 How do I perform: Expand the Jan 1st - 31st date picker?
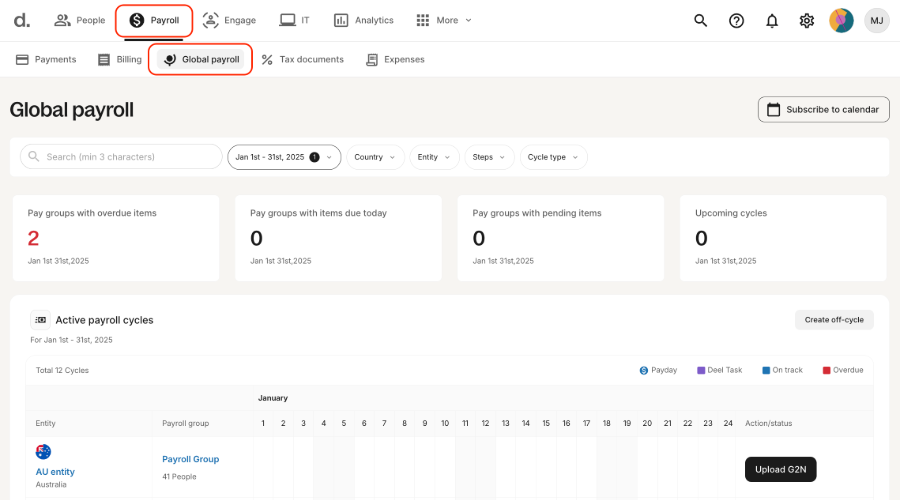click(284, 157)
